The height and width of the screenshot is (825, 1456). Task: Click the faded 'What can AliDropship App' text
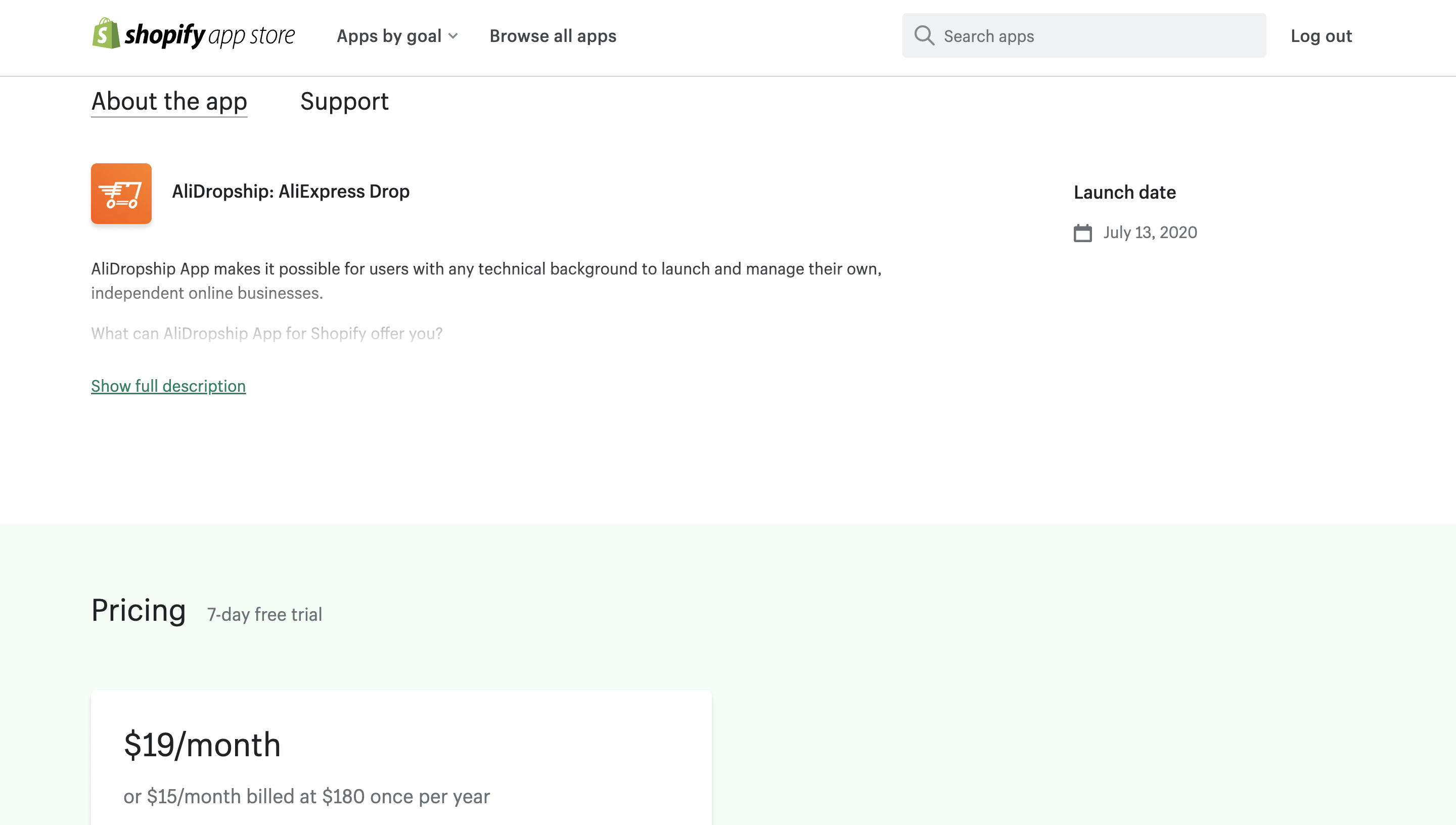[267, 333]
